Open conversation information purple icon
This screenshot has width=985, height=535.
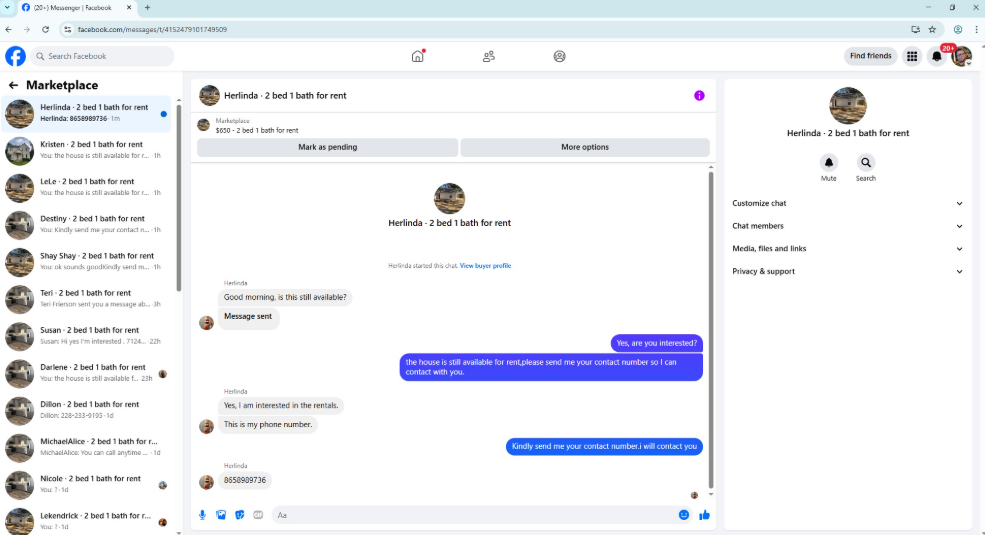[x=699, y=95]
